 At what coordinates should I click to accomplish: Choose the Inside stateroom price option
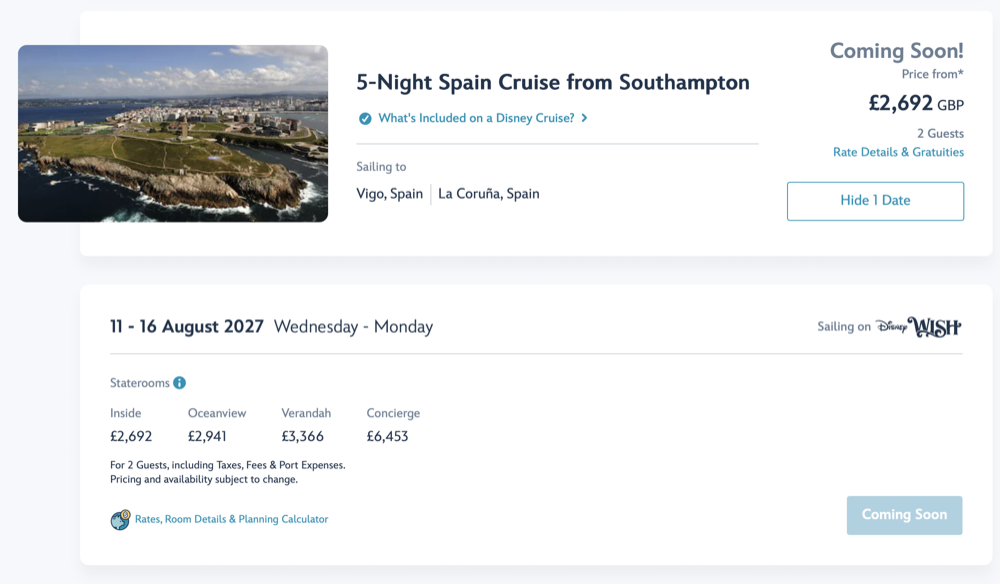coord(131,436)
